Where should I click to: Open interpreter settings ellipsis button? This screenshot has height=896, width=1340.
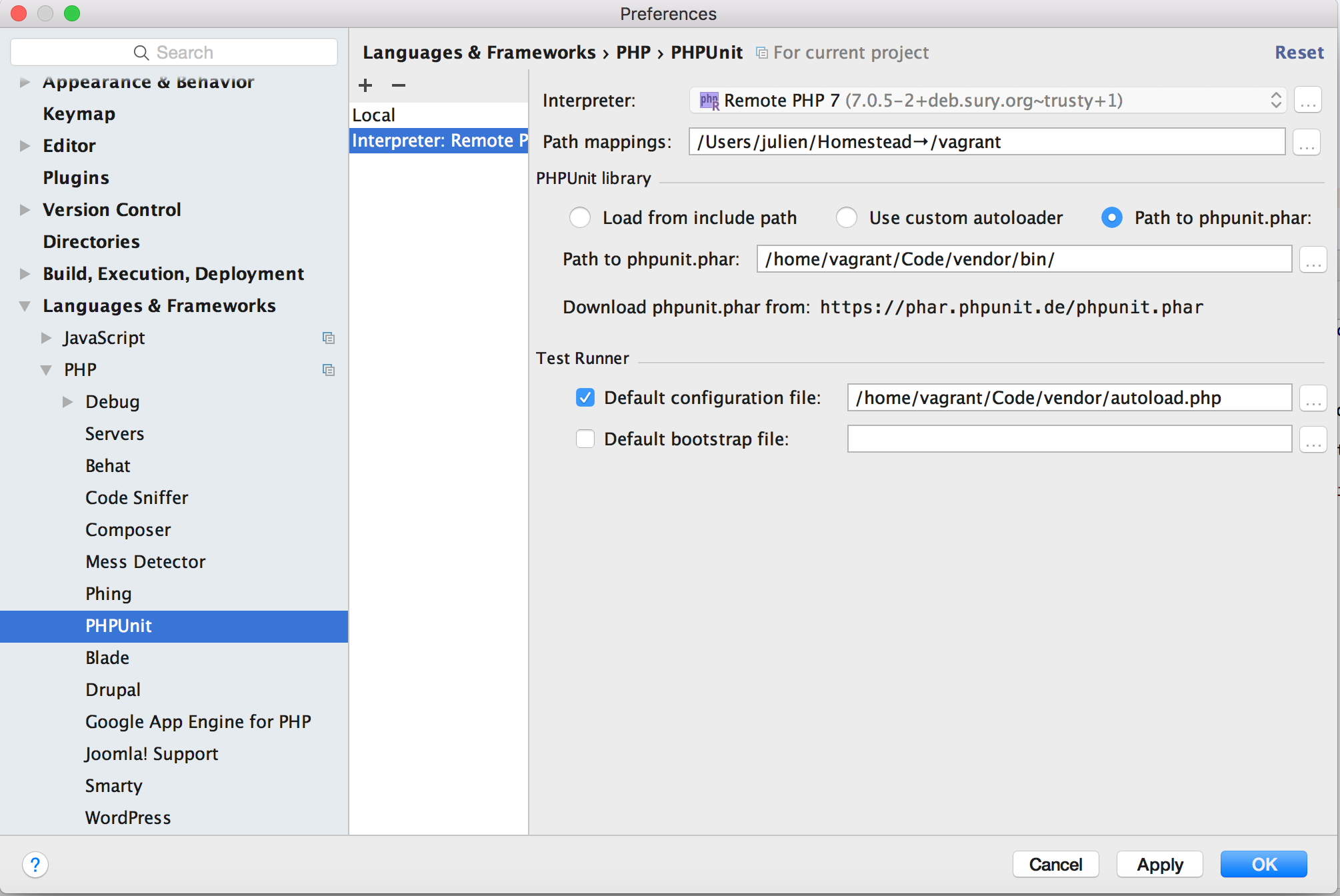click(x=1307, y=101)
